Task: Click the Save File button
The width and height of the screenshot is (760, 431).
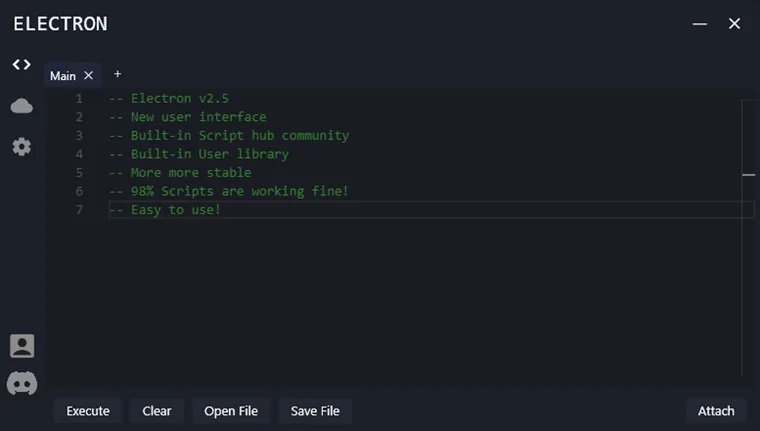Action: coord(315,411)
